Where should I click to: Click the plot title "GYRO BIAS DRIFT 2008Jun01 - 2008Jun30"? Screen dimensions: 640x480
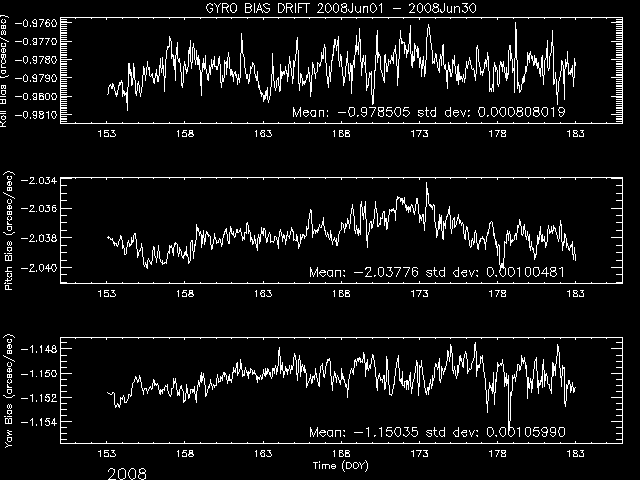[x=340, y=8]
